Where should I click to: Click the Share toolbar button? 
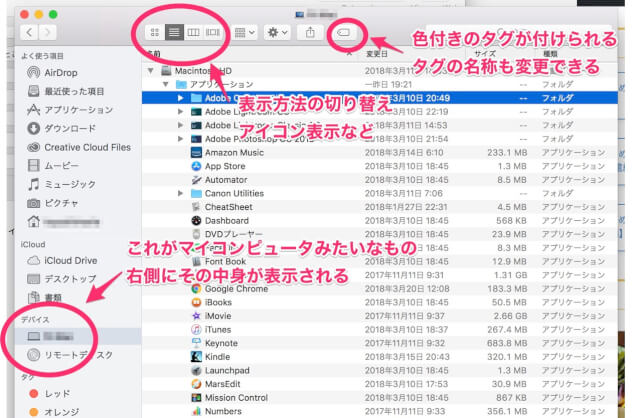(x=310, y=32)
